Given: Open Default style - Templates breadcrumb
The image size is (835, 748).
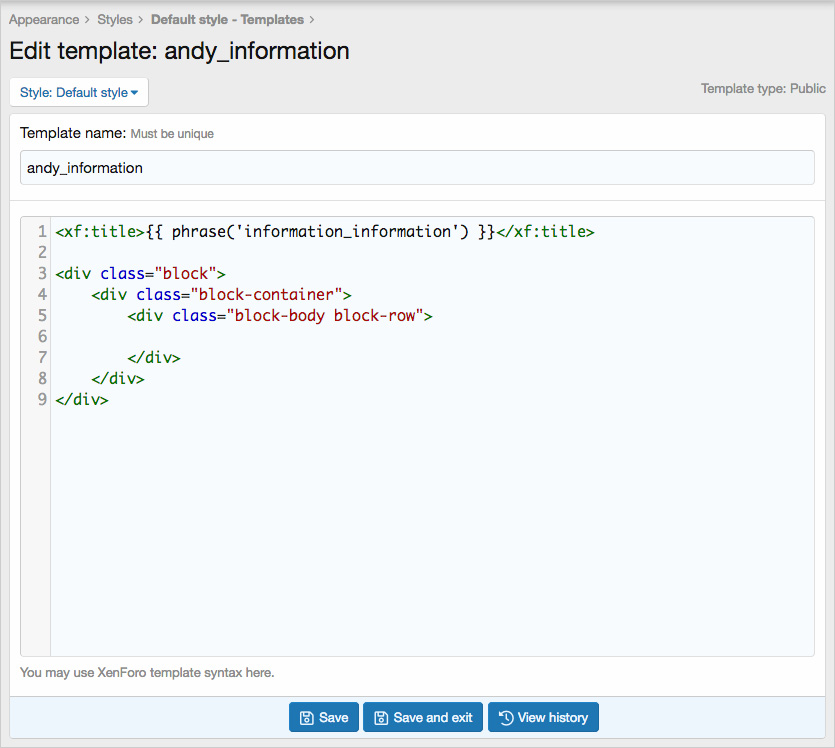Looking at the screenshot, I should (227, 19).
